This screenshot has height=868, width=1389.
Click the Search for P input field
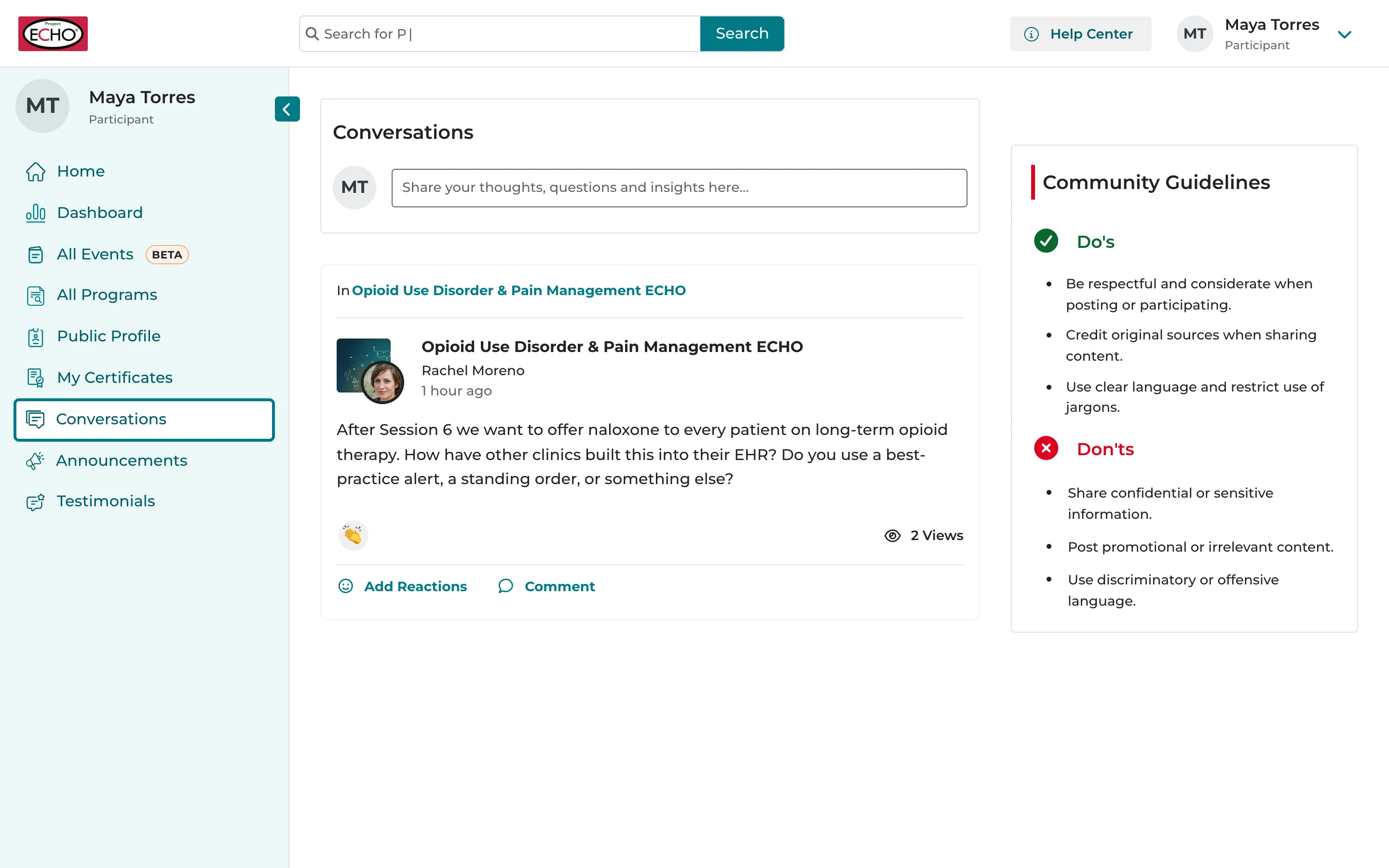coord(499,34)
